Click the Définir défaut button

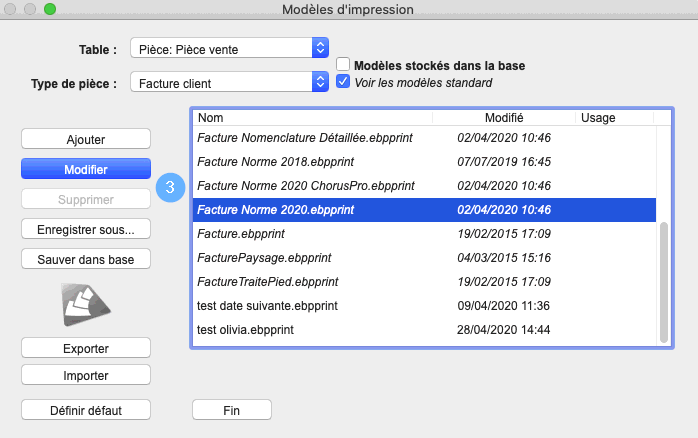[86, 410]
